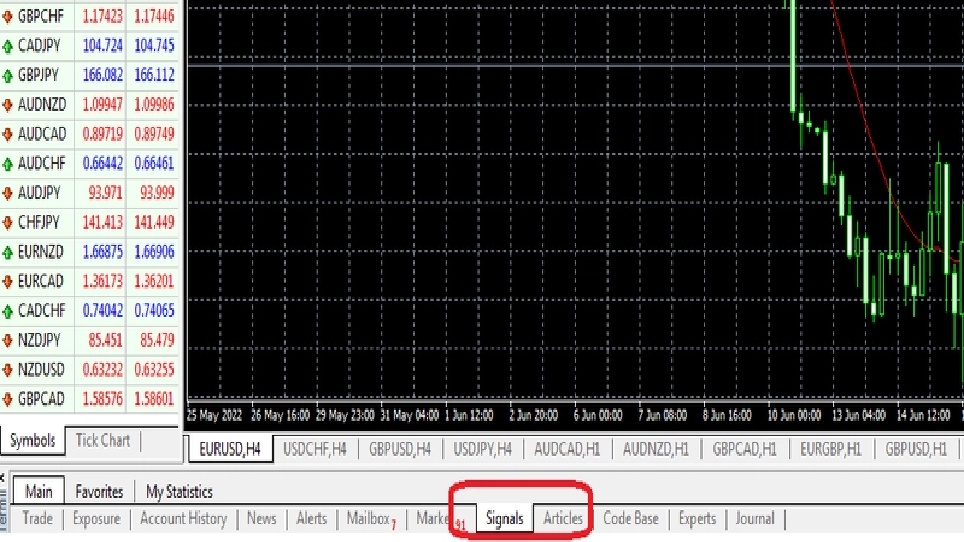The image size is (964, 542).
Task: Select the CADCHF symbol row
Action: [x=90, y=310]
